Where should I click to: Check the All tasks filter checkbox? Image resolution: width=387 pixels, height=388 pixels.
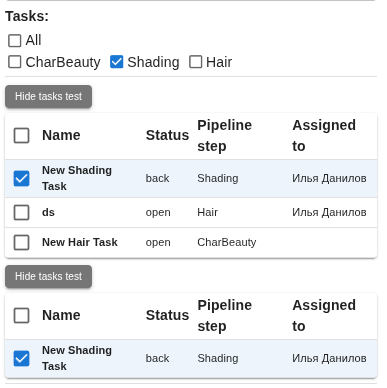point(15,41)
